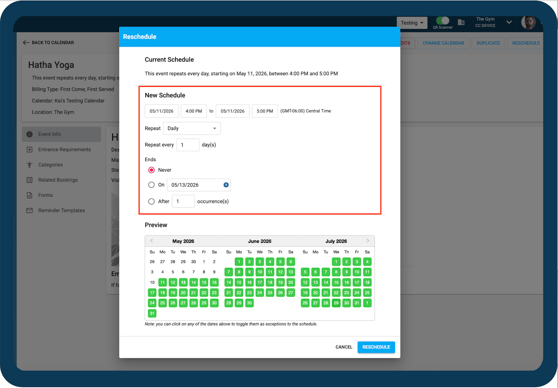Click the end-on date field 05/13/2026

point(199,185)
